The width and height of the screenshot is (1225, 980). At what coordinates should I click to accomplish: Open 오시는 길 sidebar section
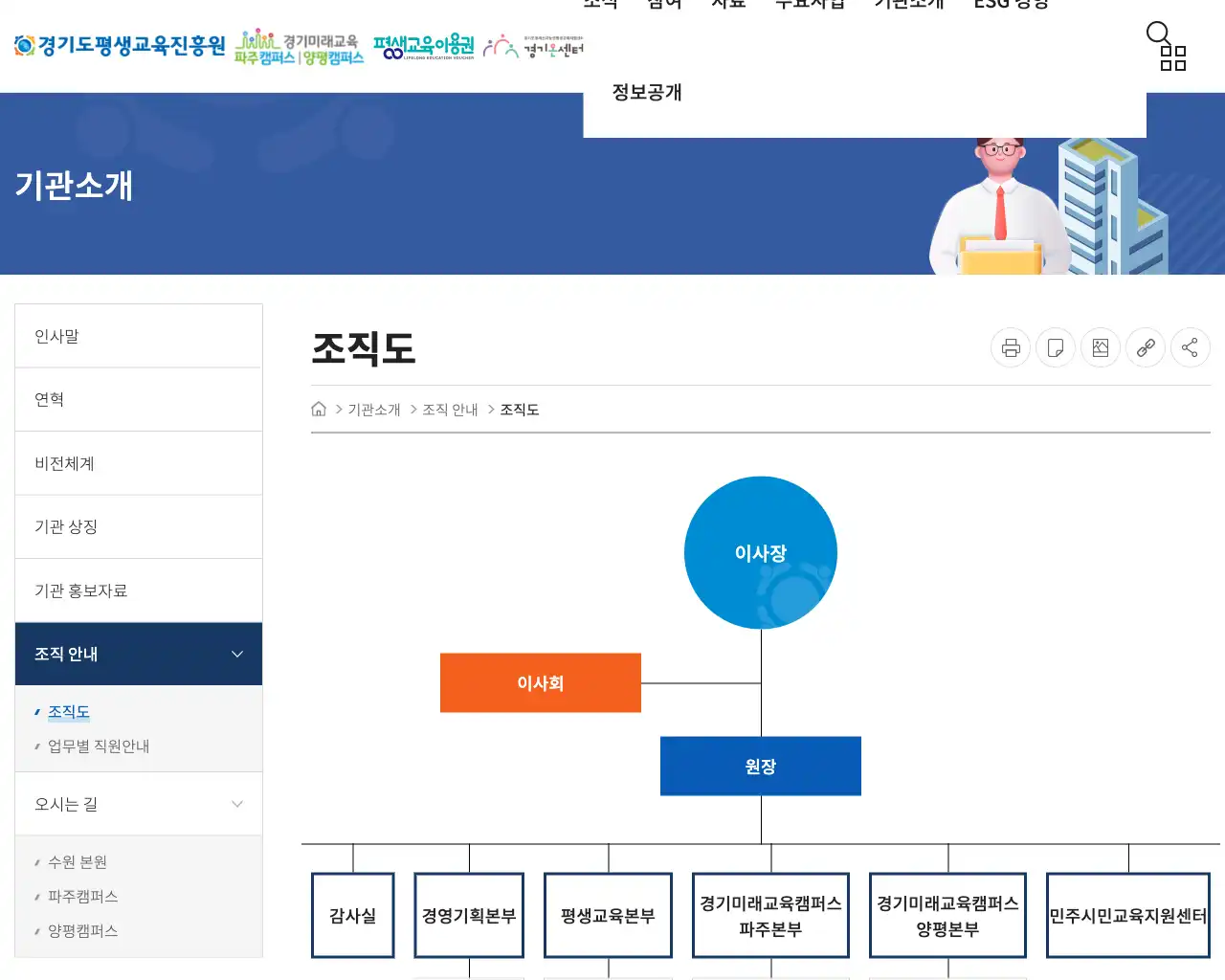(x=139, y=804)
